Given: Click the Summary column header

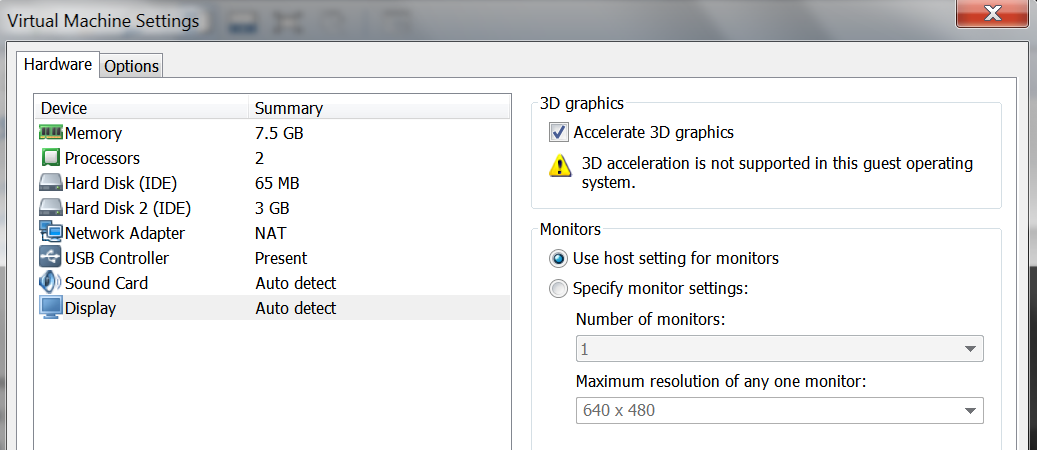Looking at the screenshot, I should pos(289,108).
